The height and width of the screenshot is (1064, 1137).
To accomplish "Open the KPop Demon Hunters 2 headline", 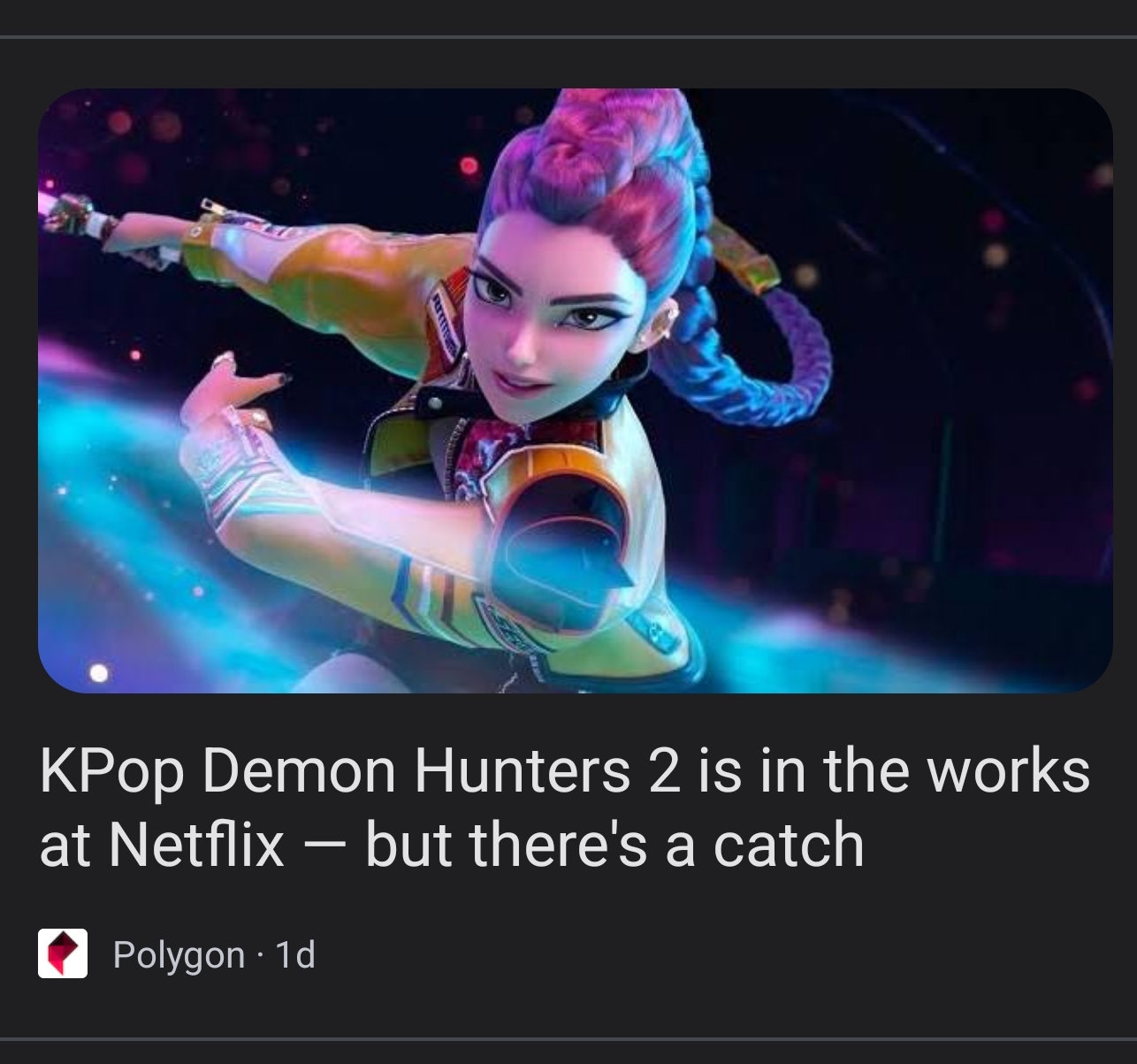I will tap(565, 807).
